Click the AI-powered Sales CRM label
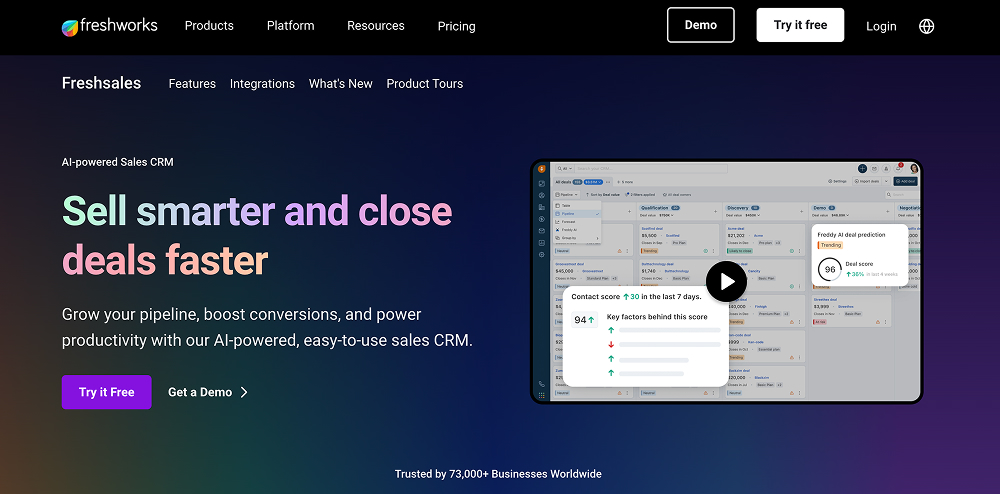 point(117,162)
